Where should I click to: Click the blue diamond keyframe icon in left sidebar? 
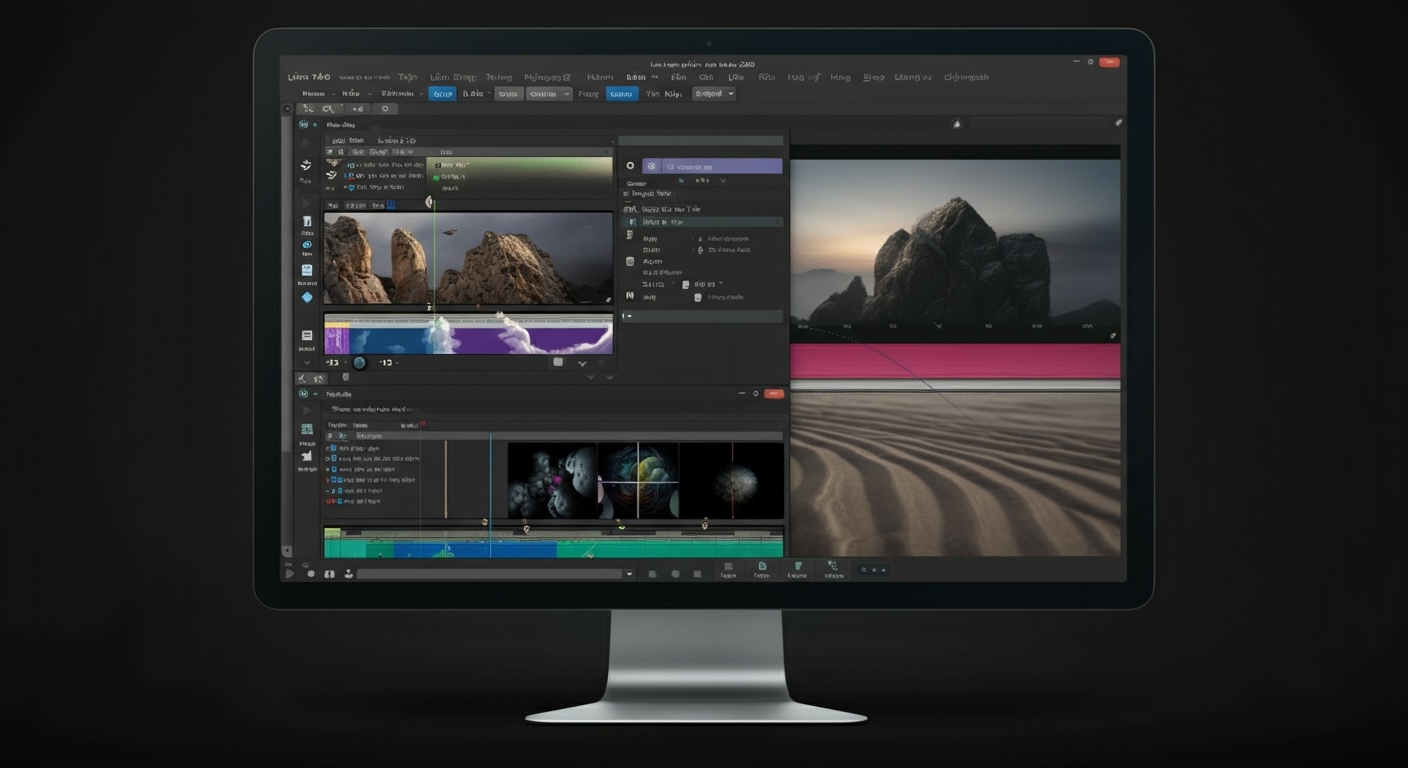pos(307,297)
